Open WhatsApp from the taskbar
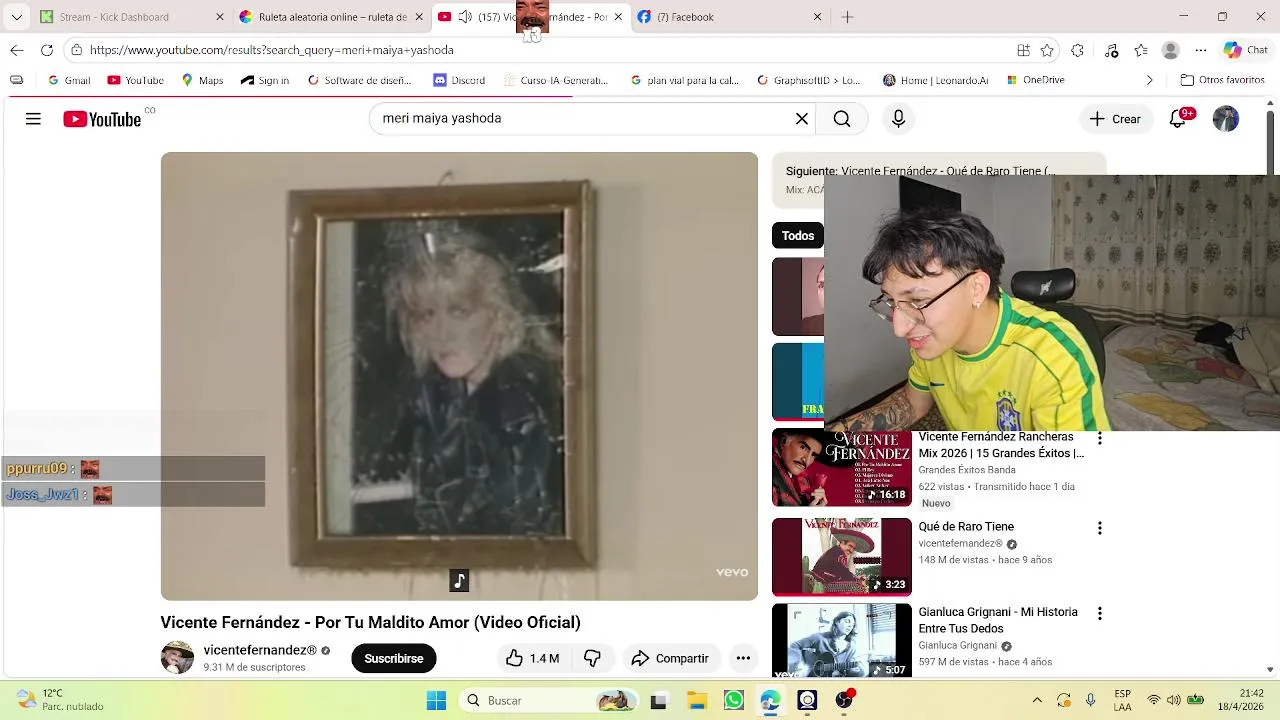 click(x=734, y=701)
